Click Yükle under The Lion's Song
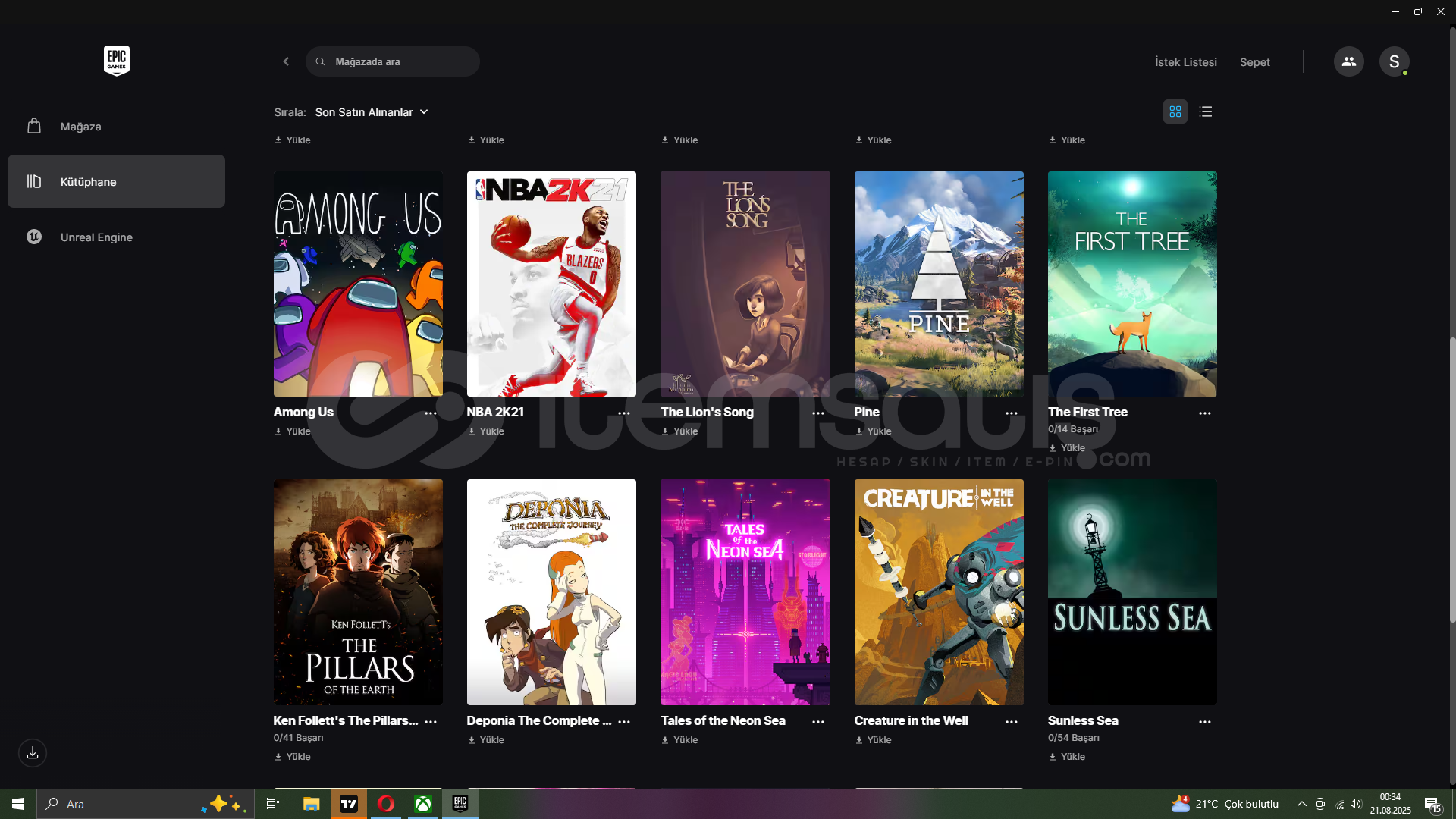1456x819 pixels. (679, 431)
